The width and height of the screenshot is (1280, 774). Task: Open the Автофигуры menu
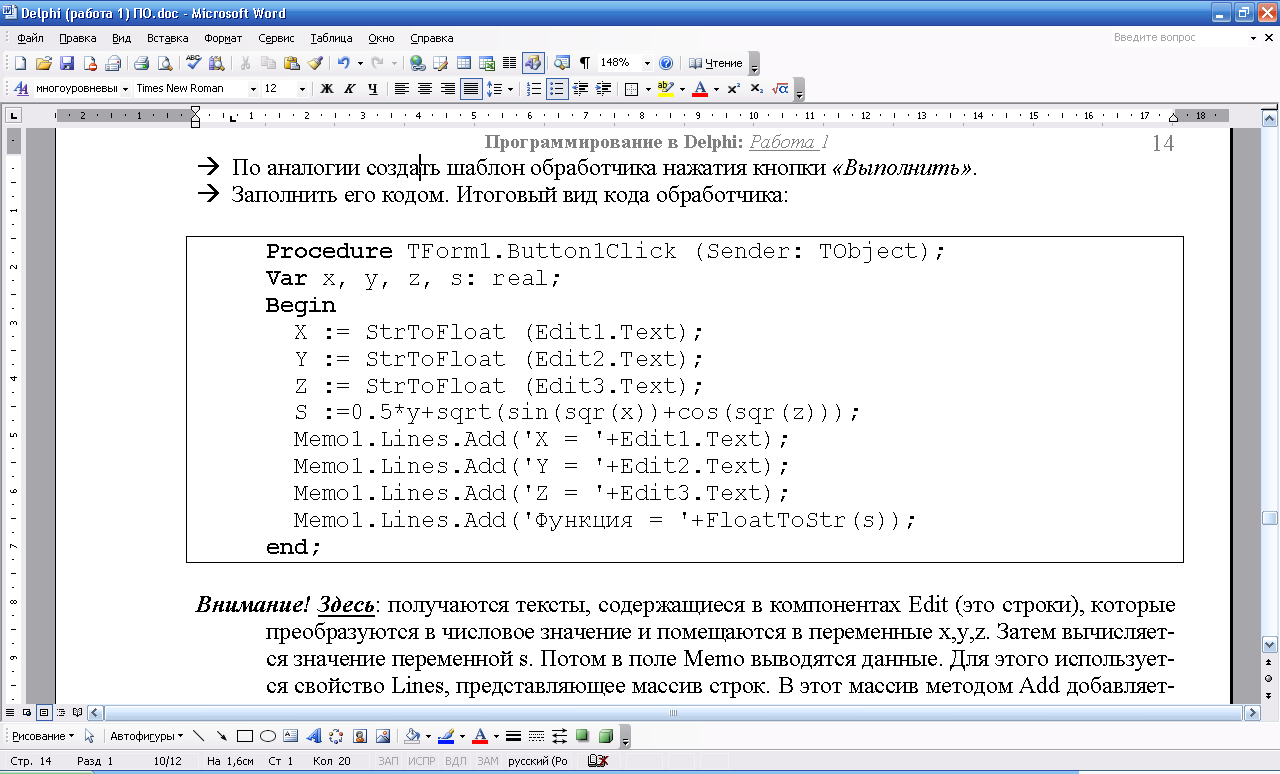(146, 736)
